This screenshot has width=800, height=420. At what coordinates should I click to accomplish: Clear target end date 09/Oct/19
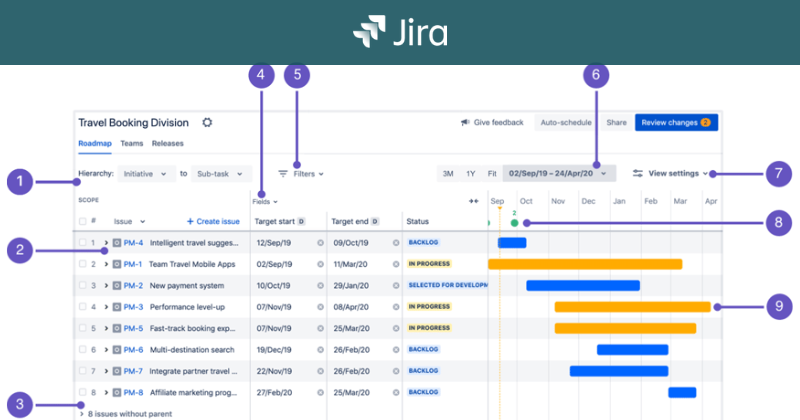tap(396, 243)
